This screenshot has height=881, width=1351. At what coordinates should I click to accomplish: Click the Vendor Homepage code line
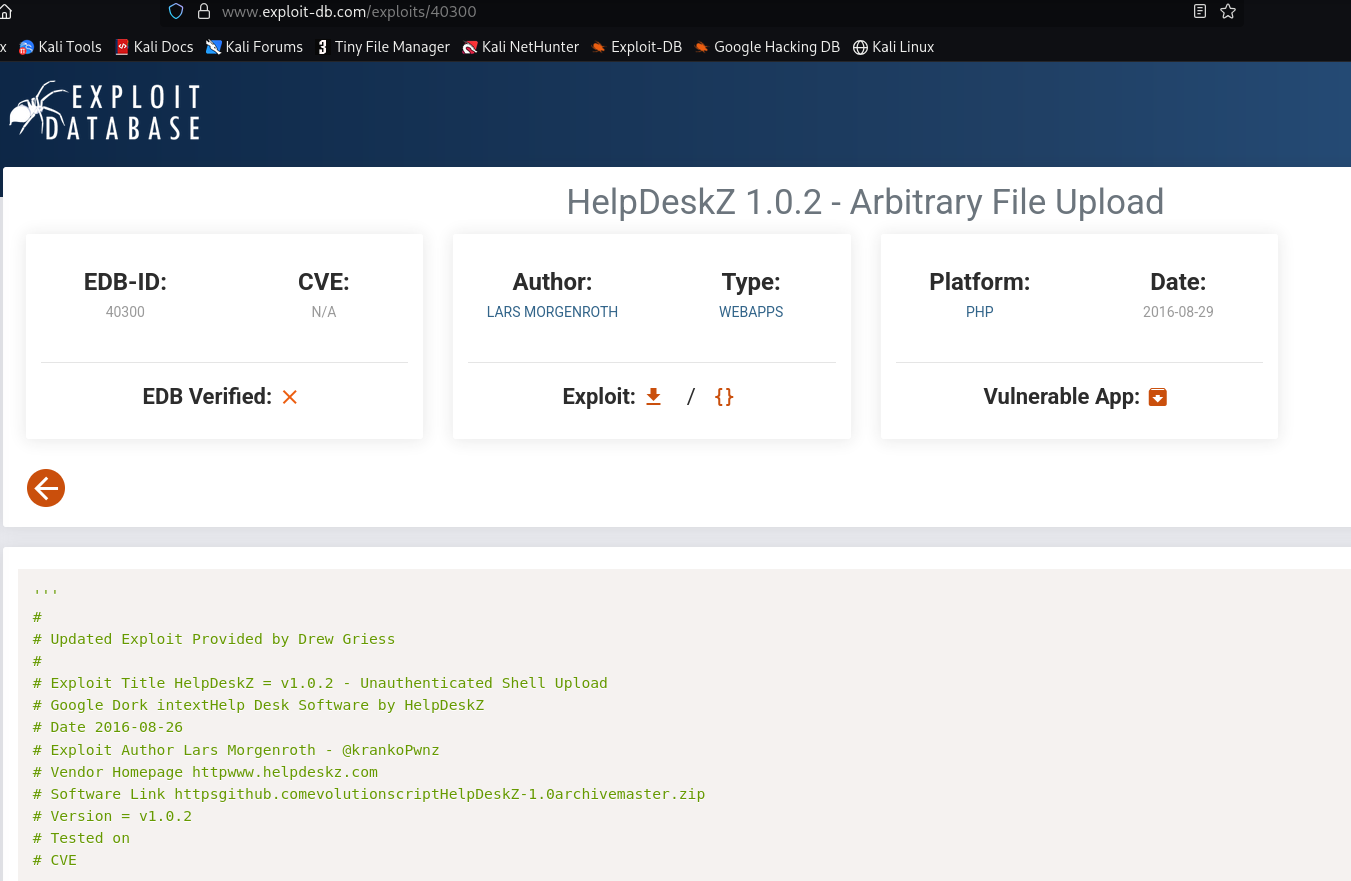coord(205,772)
